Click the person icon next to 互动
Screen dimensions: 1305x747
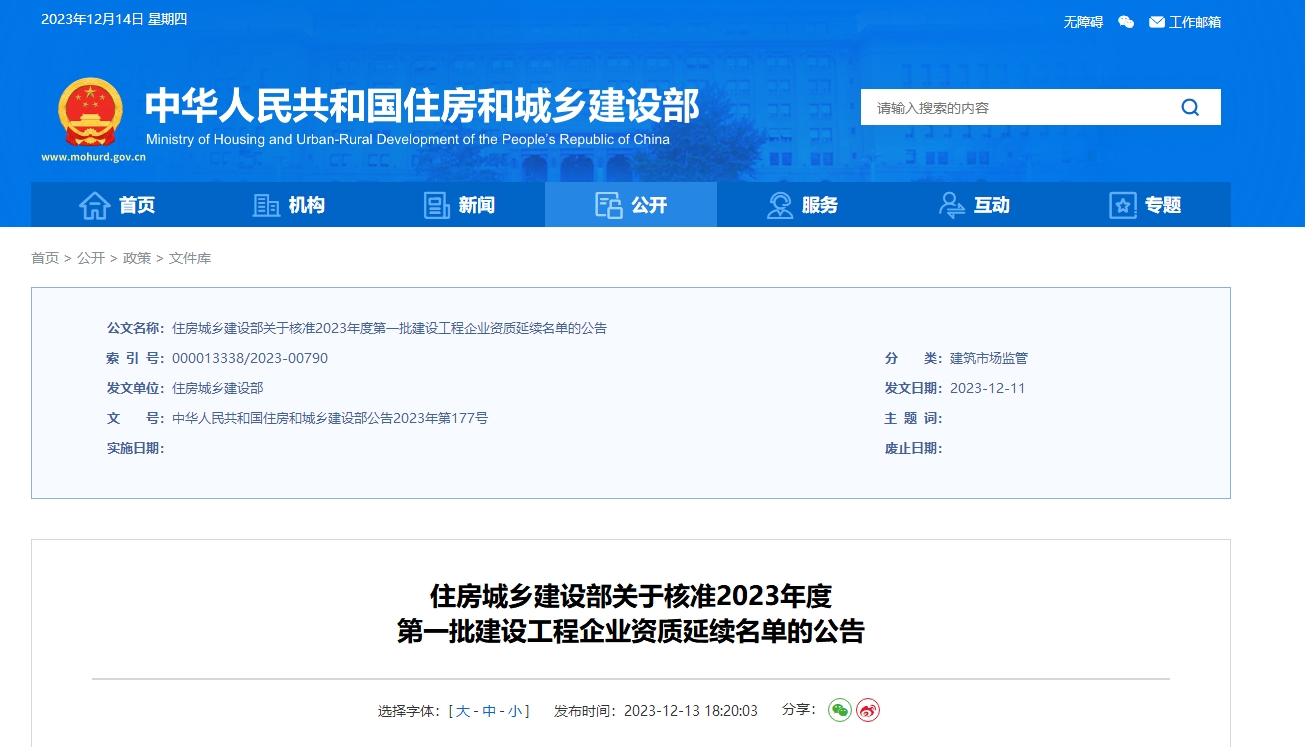tap(951, 204)
